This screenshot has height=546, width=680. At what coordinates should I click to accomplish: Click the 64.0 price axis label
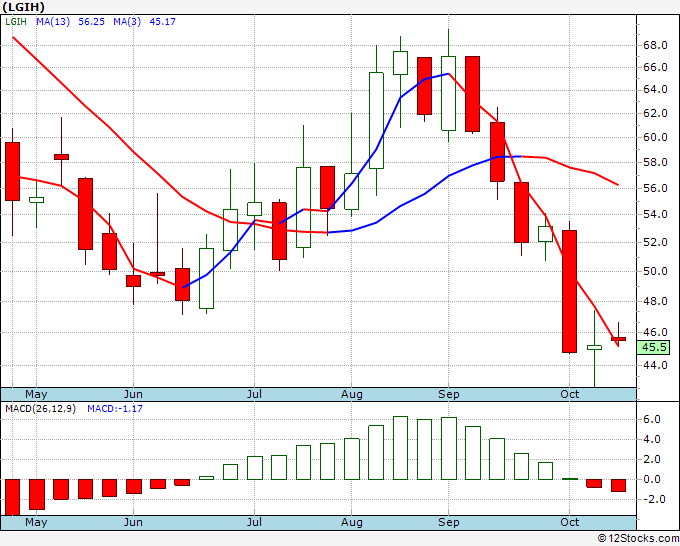(x=655, y=89)
